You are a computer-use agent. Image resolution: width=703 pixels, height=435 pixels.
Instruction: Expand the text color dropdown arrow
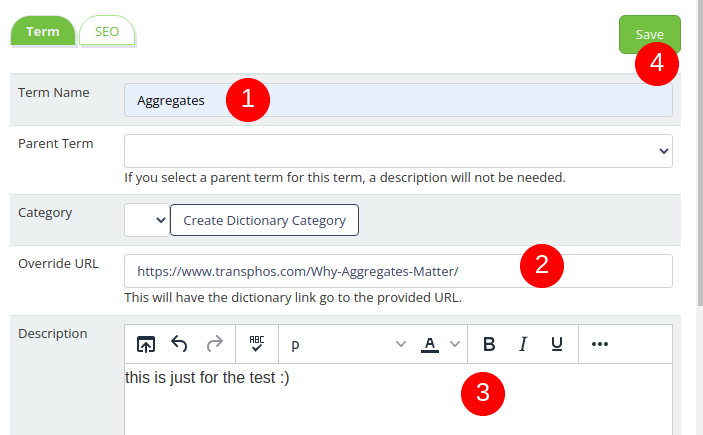point(455,344)
